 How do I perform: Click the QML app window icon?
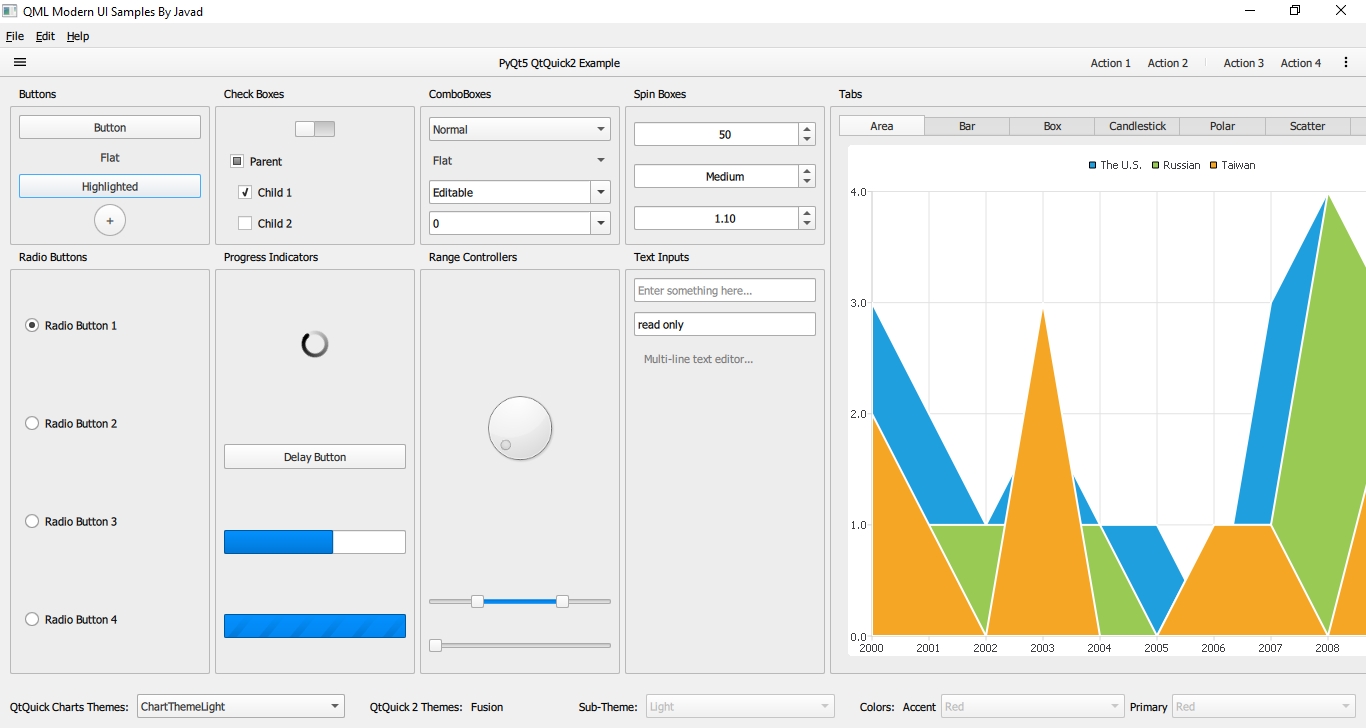tap(10, 10)
